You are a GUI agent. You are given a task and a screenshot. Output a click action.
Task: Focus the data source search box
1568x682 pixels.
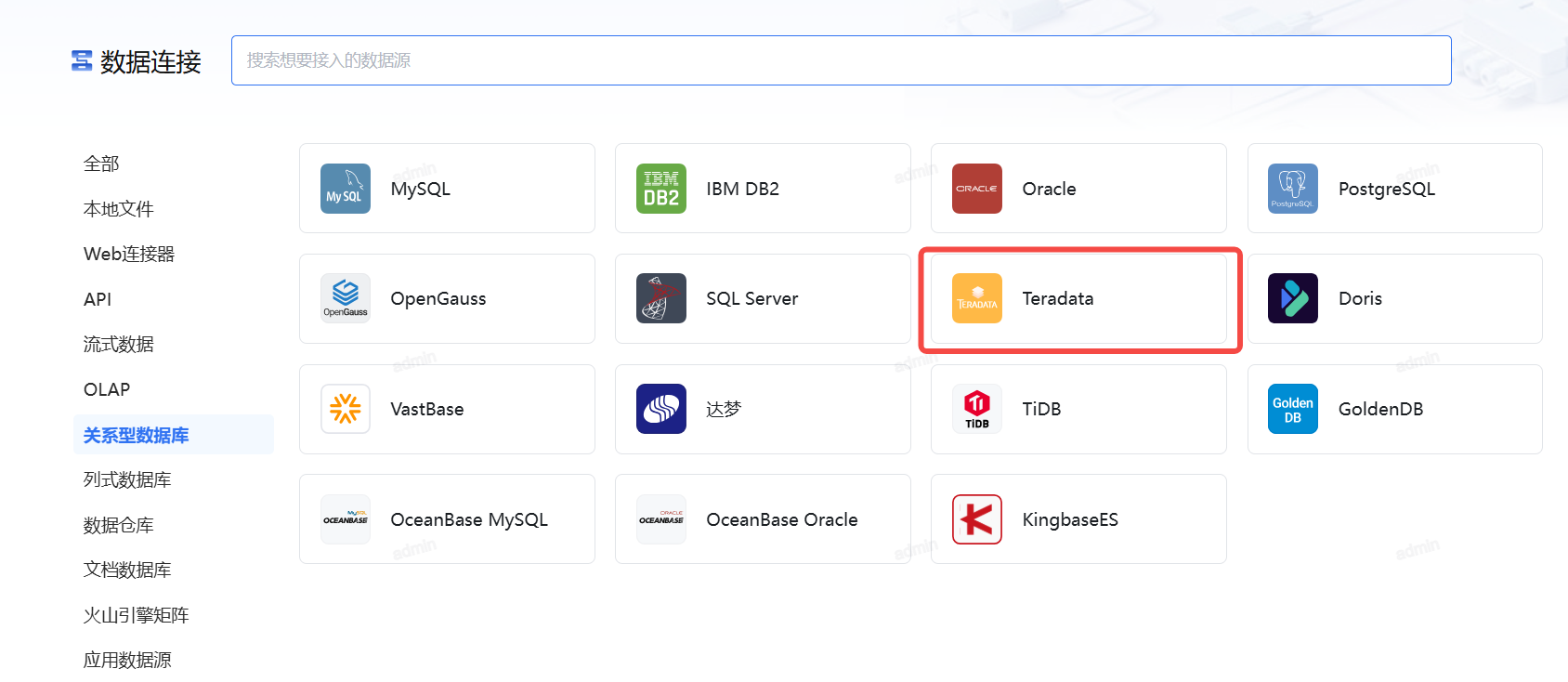pos(842,60)
